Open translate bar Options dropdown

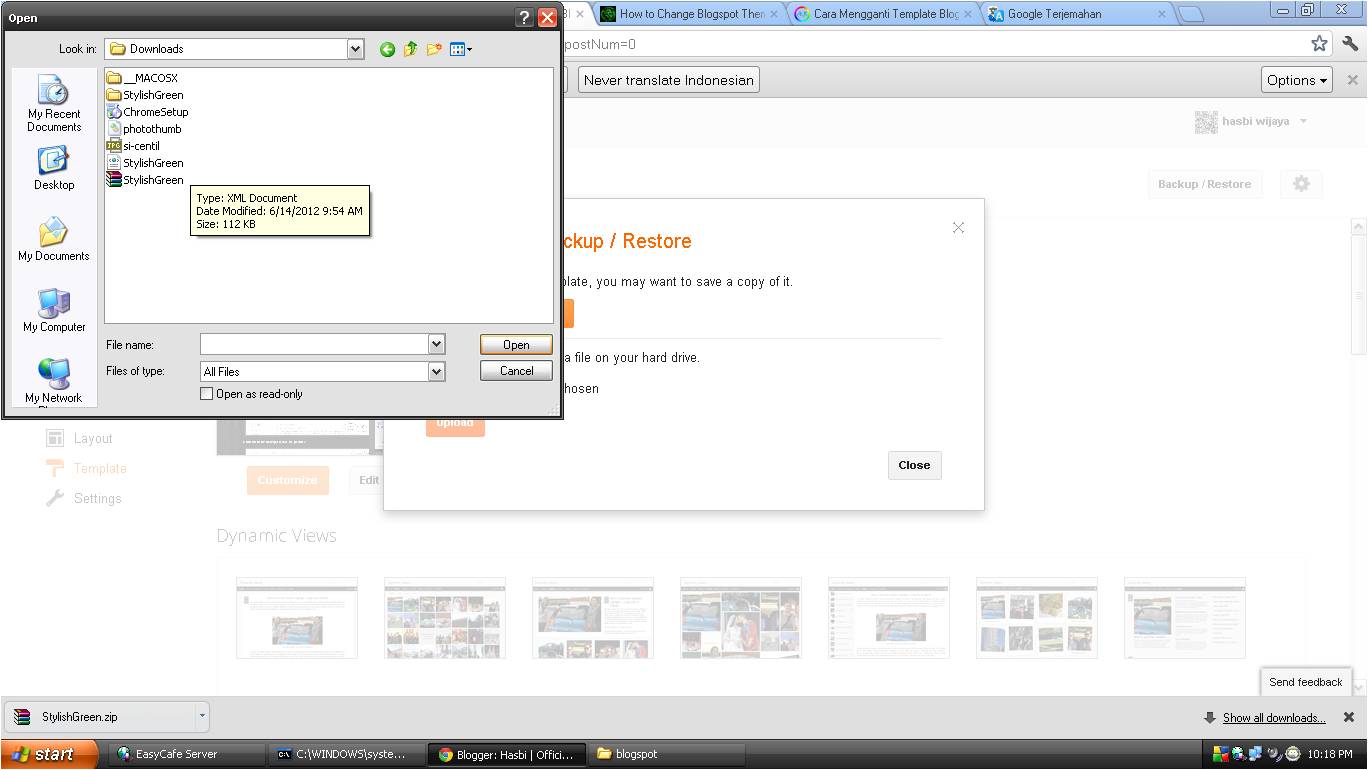(x=1297, y=80)
